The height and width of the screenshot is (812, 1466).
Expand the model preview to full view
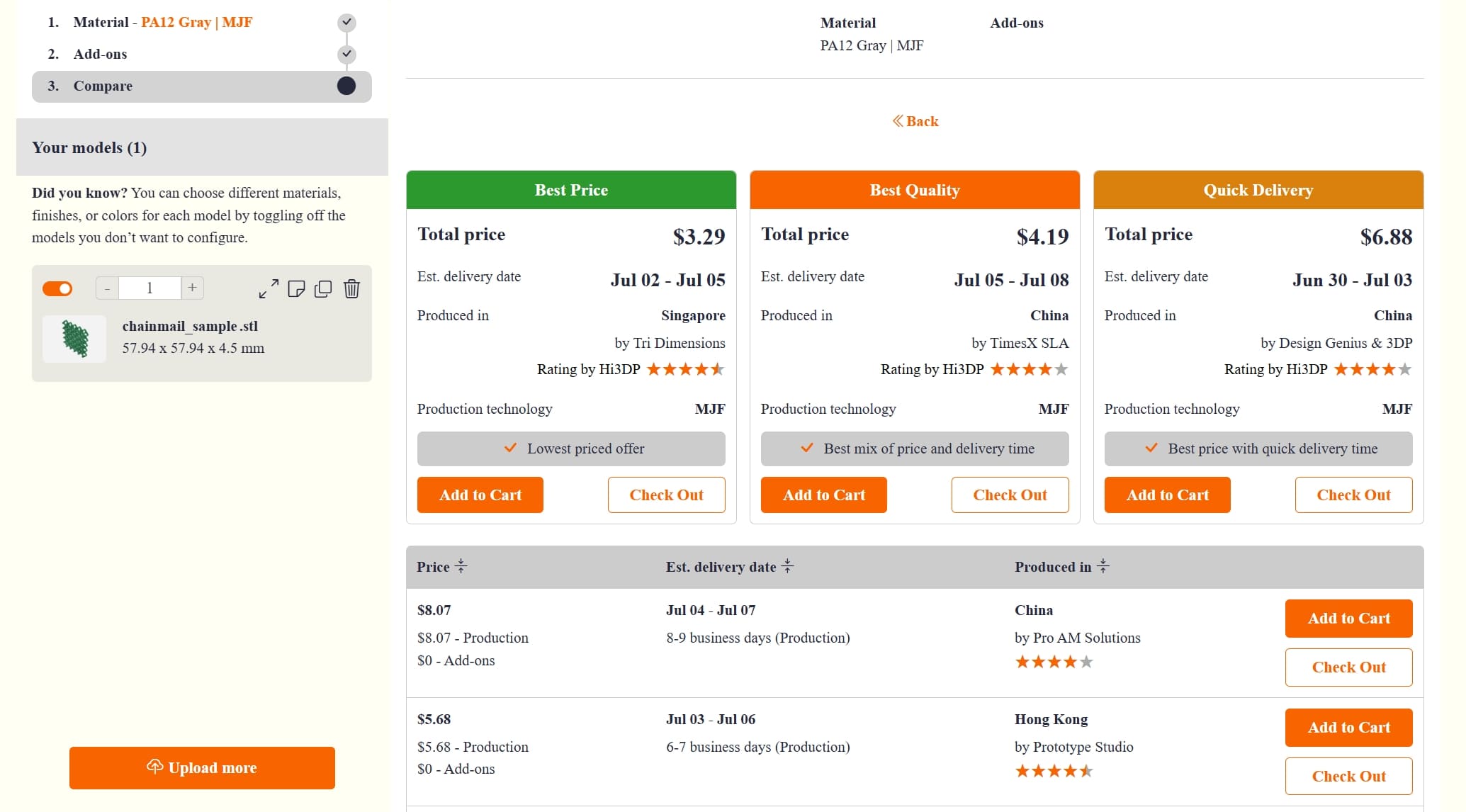click(268, 289)
